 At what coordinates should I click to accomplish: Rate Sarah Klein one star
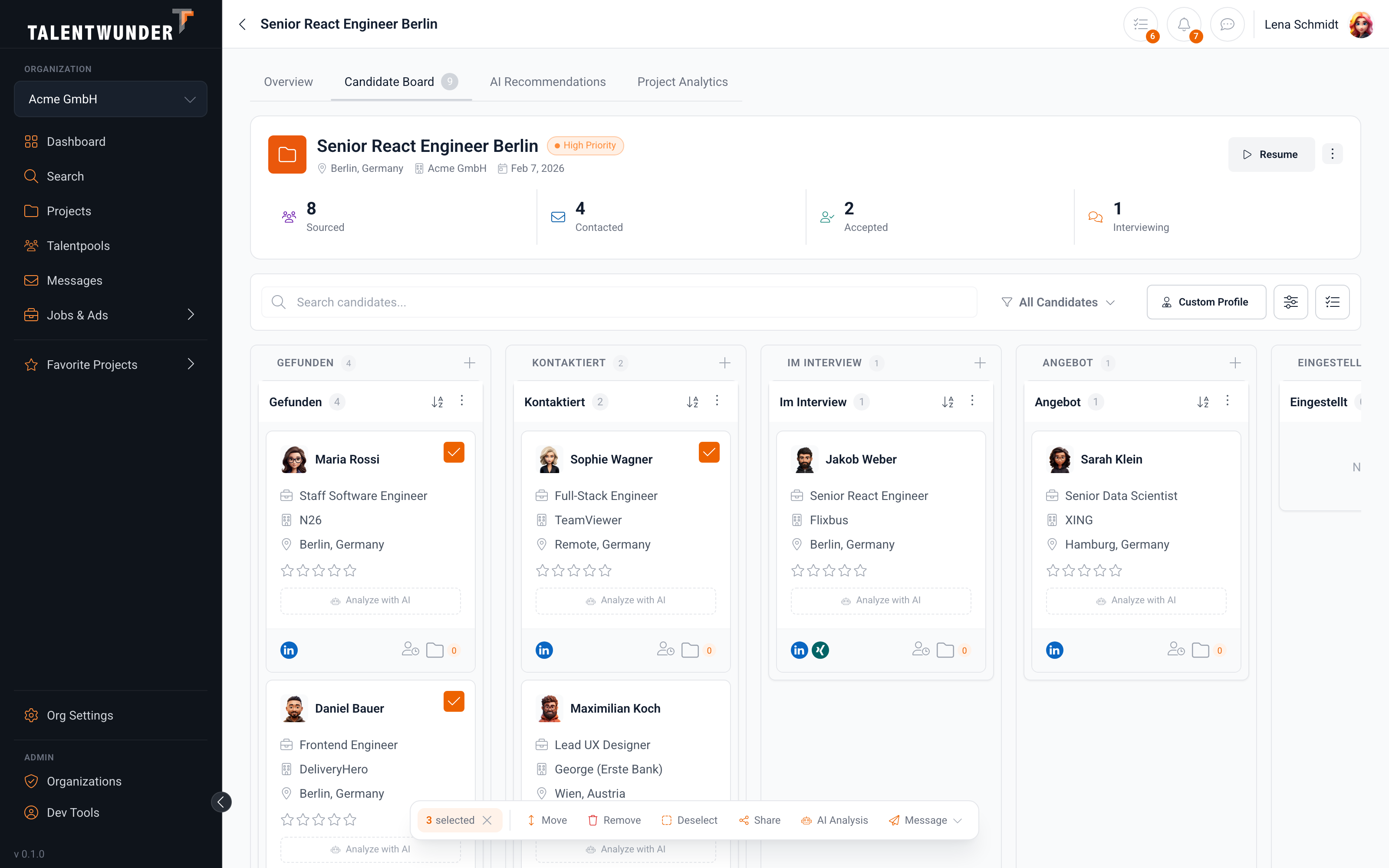[x=1053, y=570]
